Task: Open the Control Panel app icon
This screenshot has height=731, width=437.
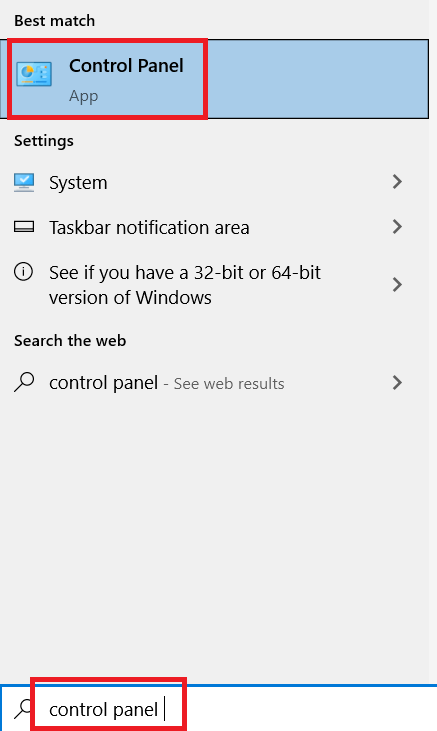Action: tap(34, 74)
